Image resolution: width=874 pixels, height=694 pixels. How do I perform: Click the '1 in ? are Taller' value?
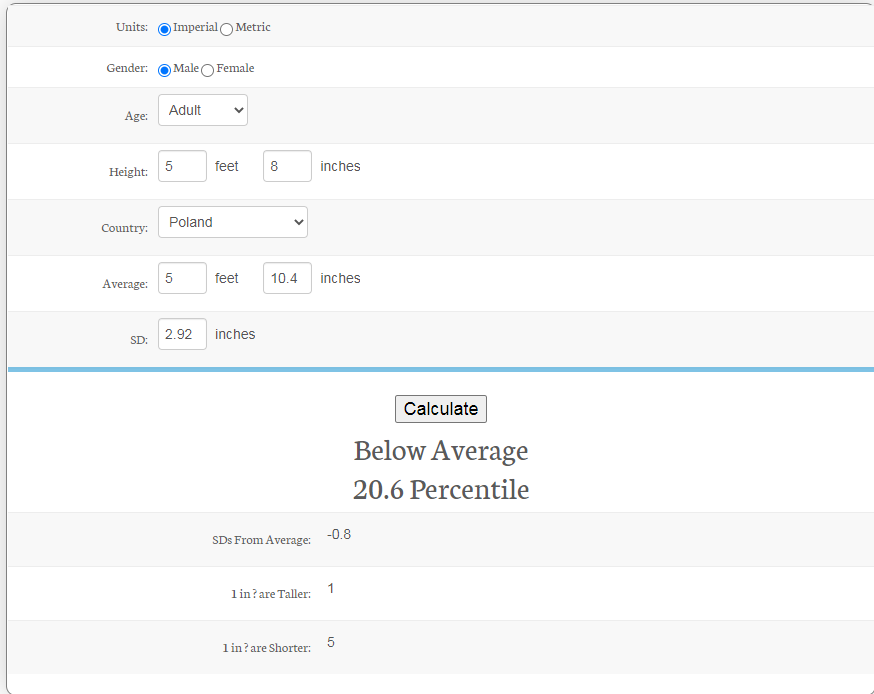pos(331,588)
